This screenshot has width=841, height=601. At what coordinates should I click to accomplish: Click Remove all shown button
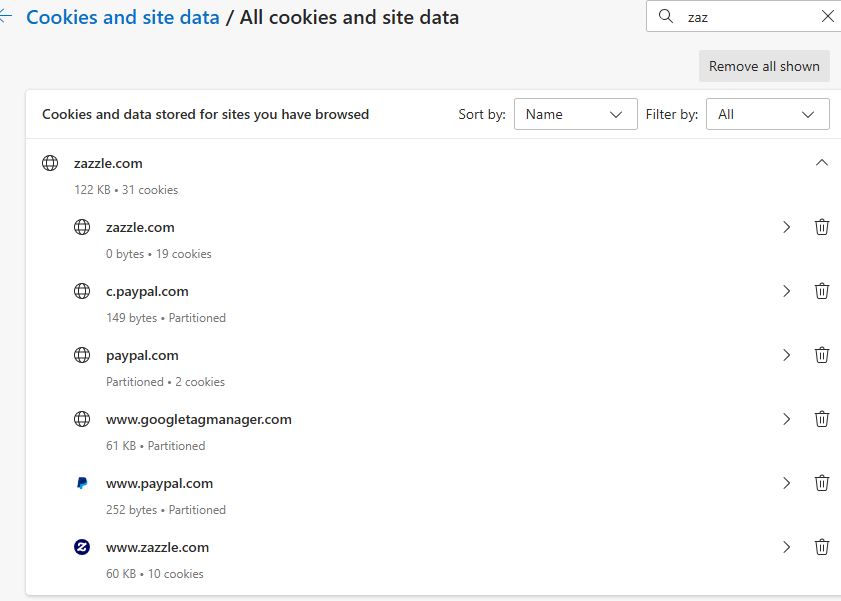pyautogui.click(x=764, y=66)
